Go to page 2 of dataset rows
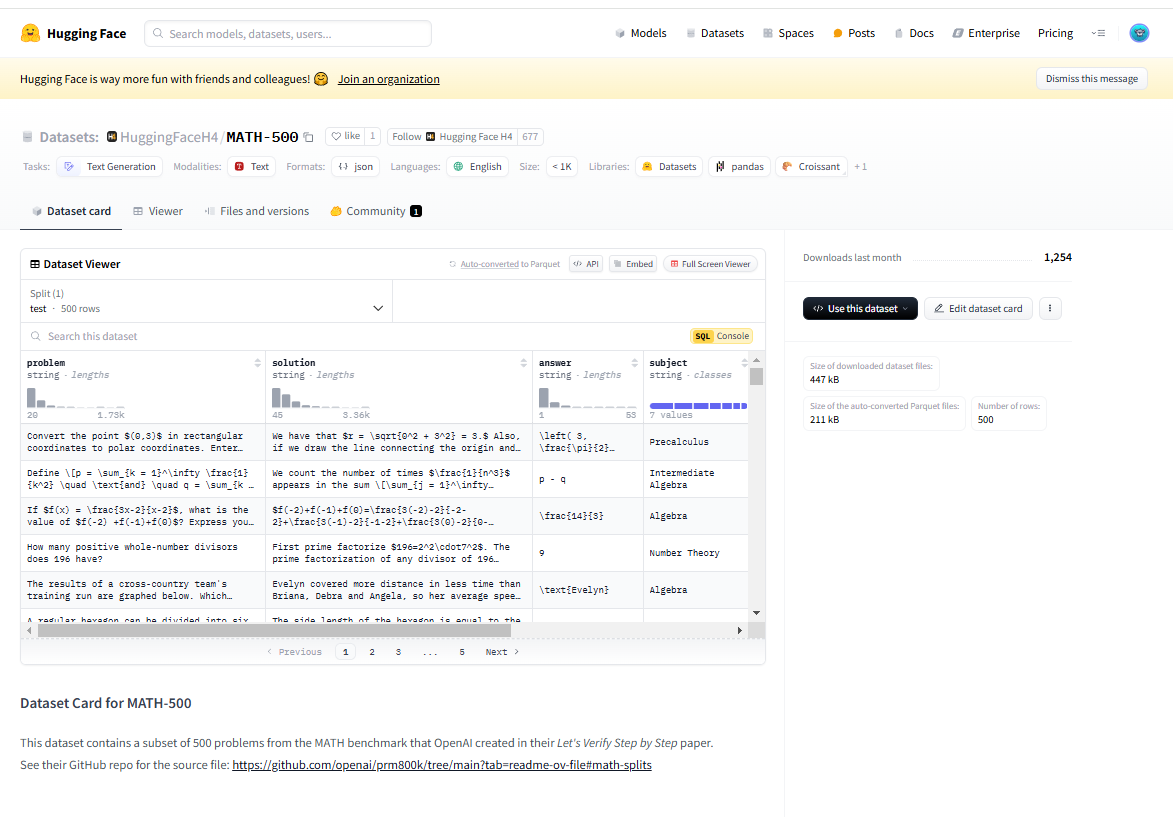Screen dimensions: 1173x817 coord(372,652)
